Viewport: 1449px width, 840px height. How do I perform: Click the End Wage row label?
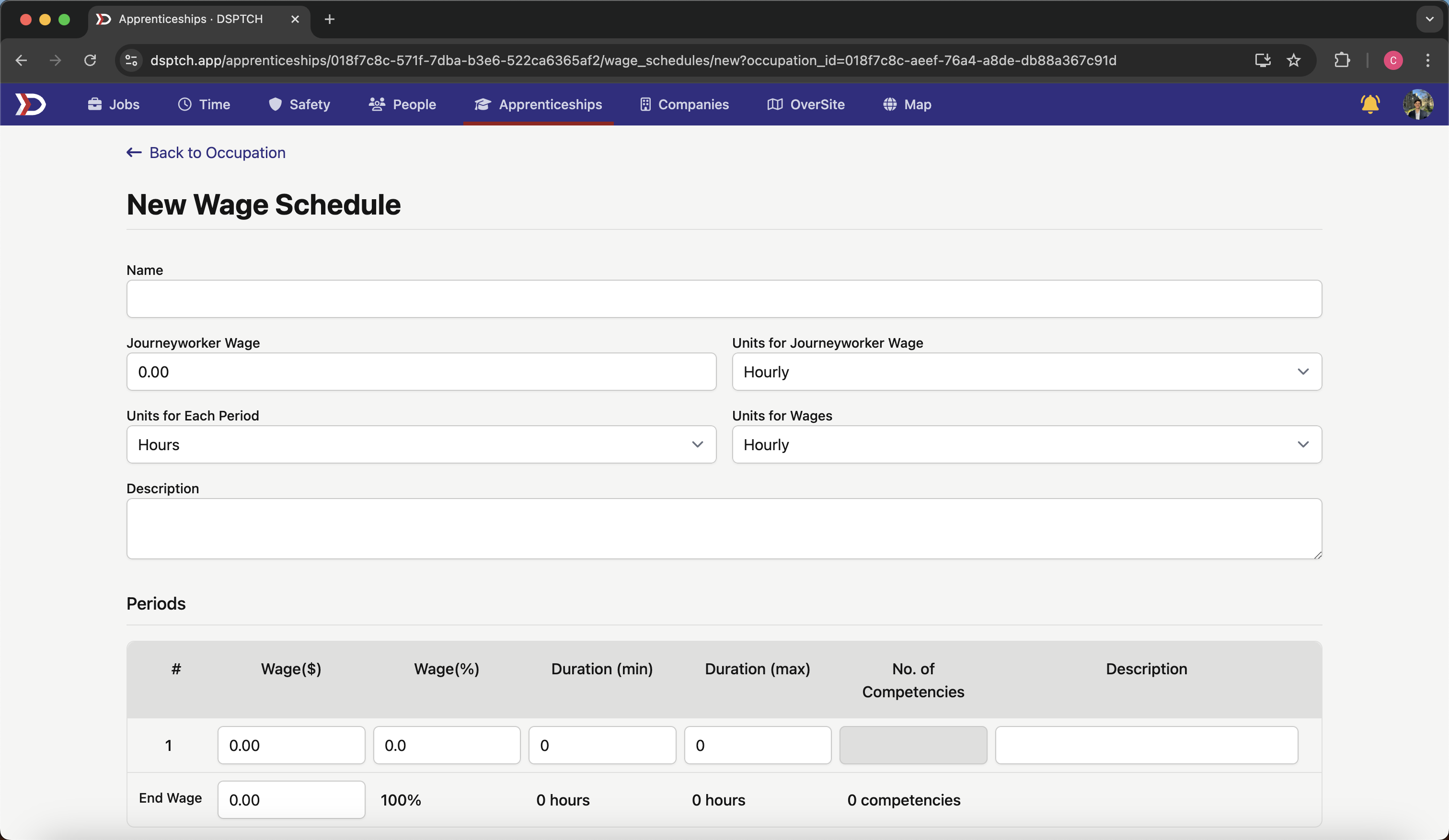170,798
